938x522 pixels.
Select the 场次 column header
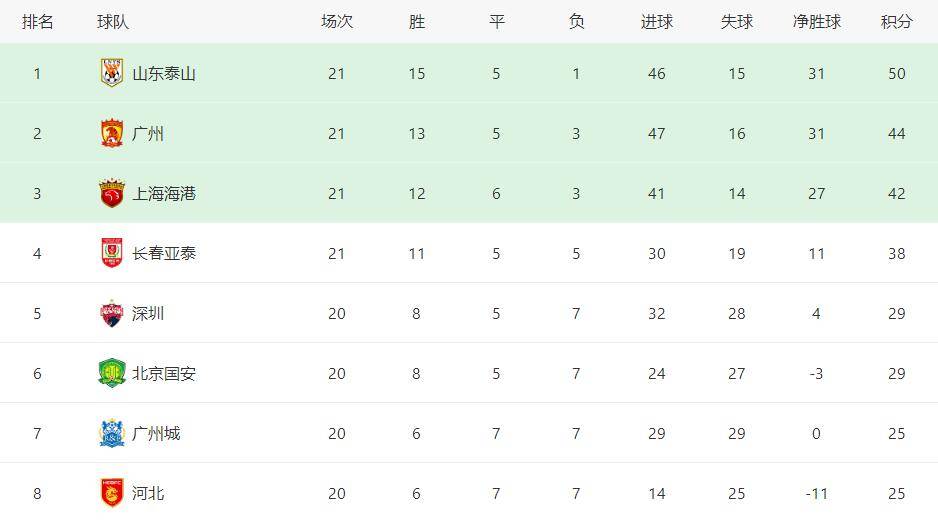pyautogui.click(x=337, y=22)
